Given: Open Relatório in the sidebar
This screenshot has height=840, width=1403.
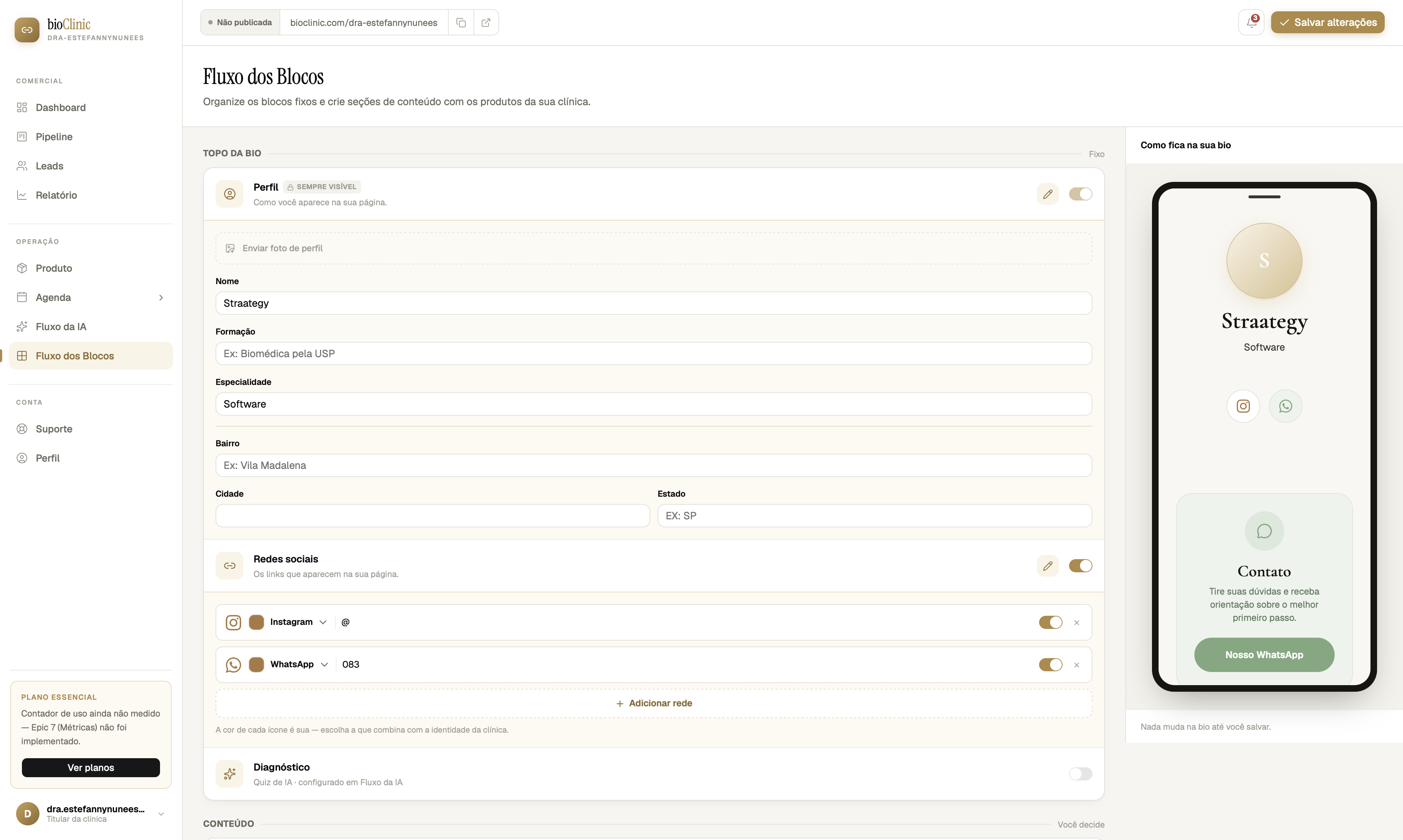Looking at the screenshot, I should (91, 195).
